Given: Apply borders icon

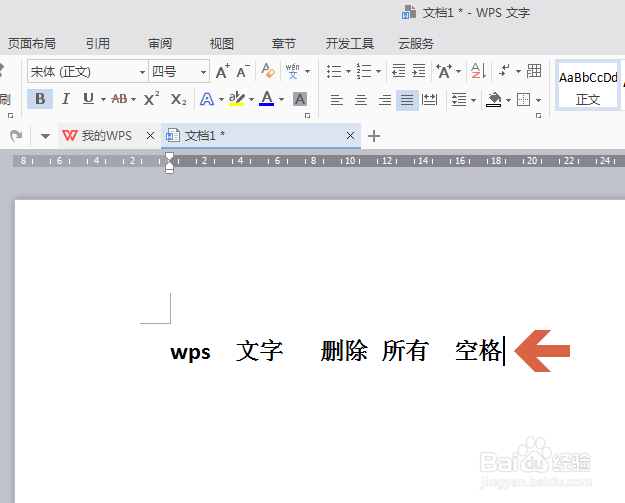Looking at the screenshot, I should coord(523,100).
